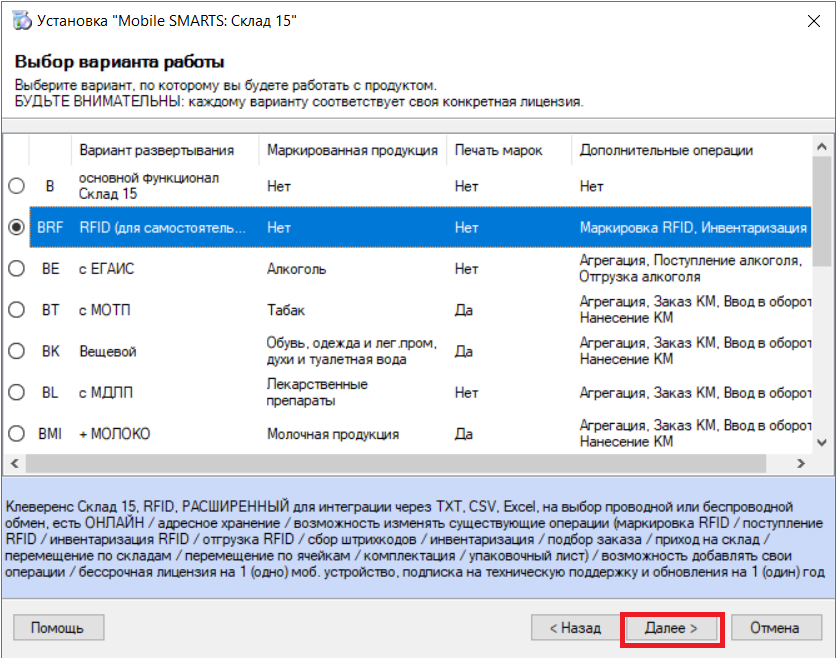Image resolution: width=838 pixels, height=660 pixels.
Task: Continue with the Далее button
Action: [x=671, y=627]
